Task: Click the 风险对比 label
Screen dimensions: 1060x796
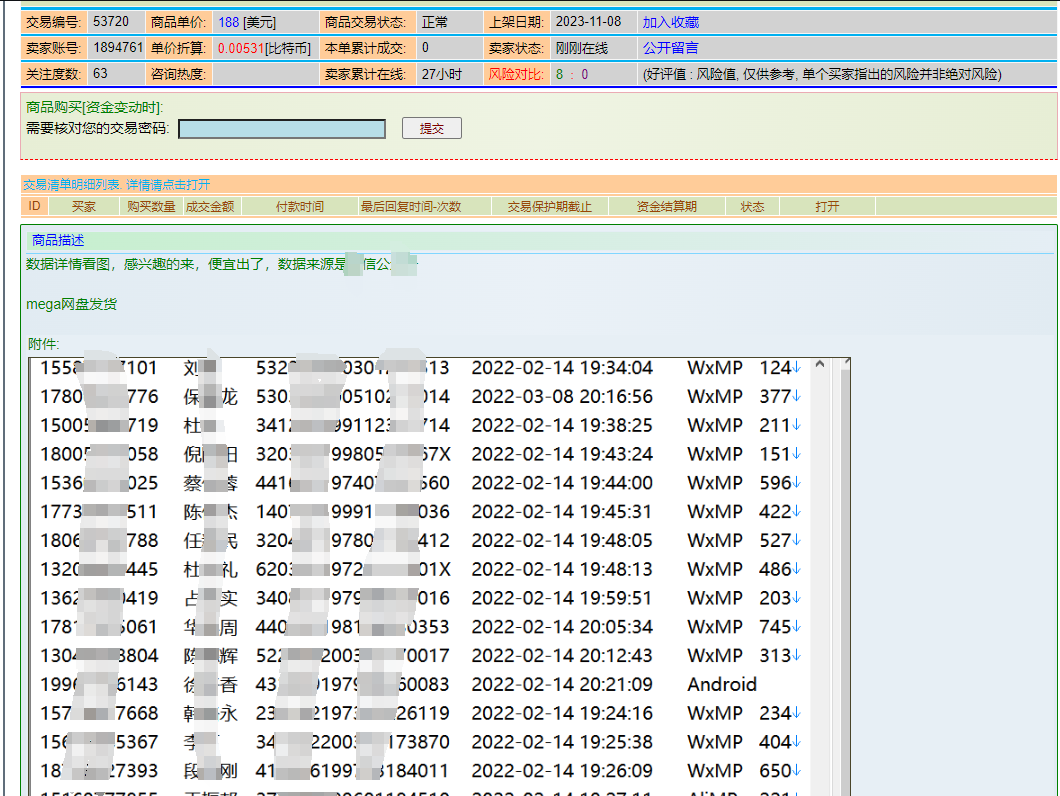Action: pyautogui.click(x=516, y=74)
